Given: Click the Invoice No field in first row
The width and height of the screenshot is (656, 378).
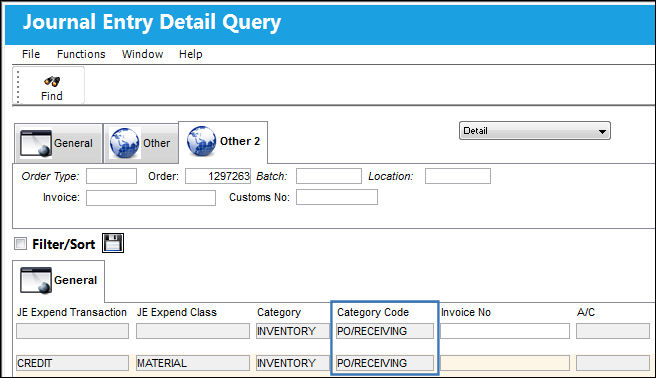Looking at the screenshot, I should 505,331.
